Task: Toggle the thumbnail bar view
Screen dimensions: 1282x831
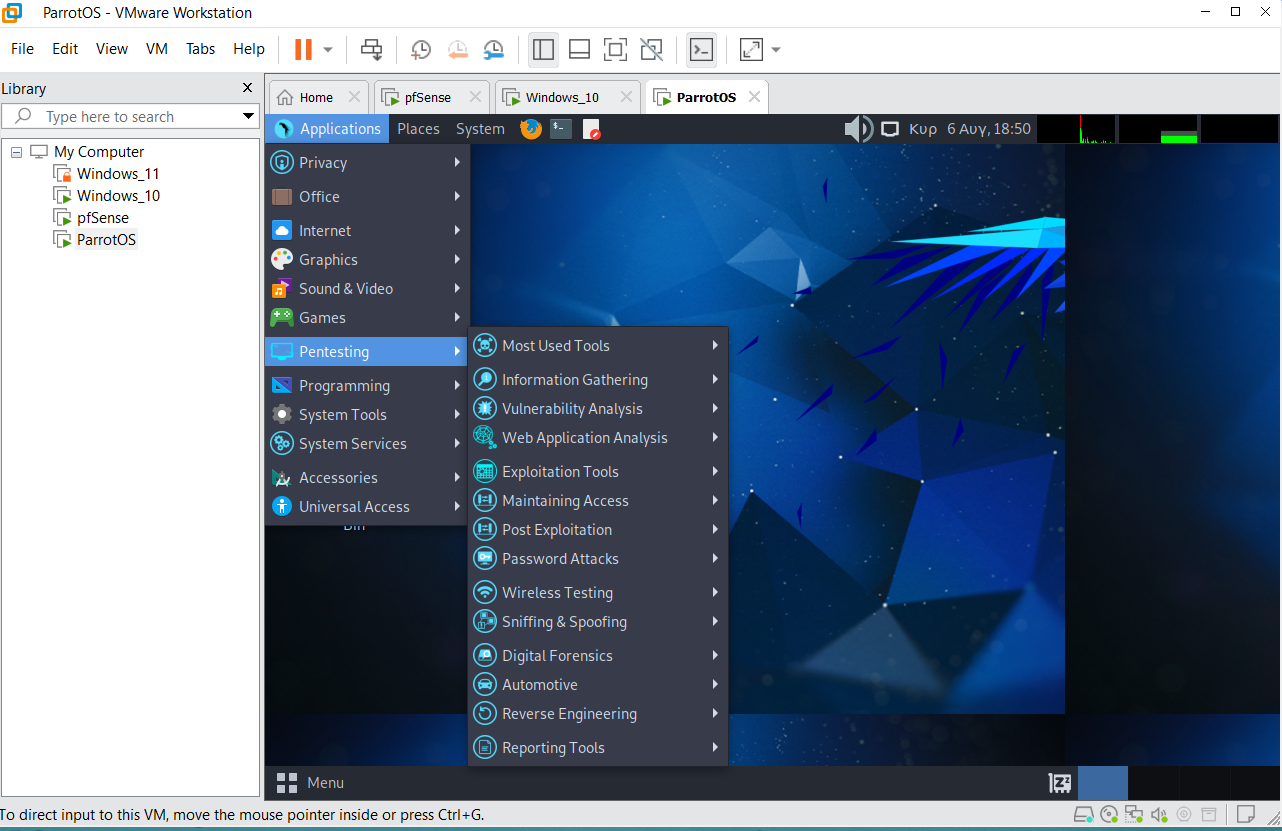Action: (579, 49)
